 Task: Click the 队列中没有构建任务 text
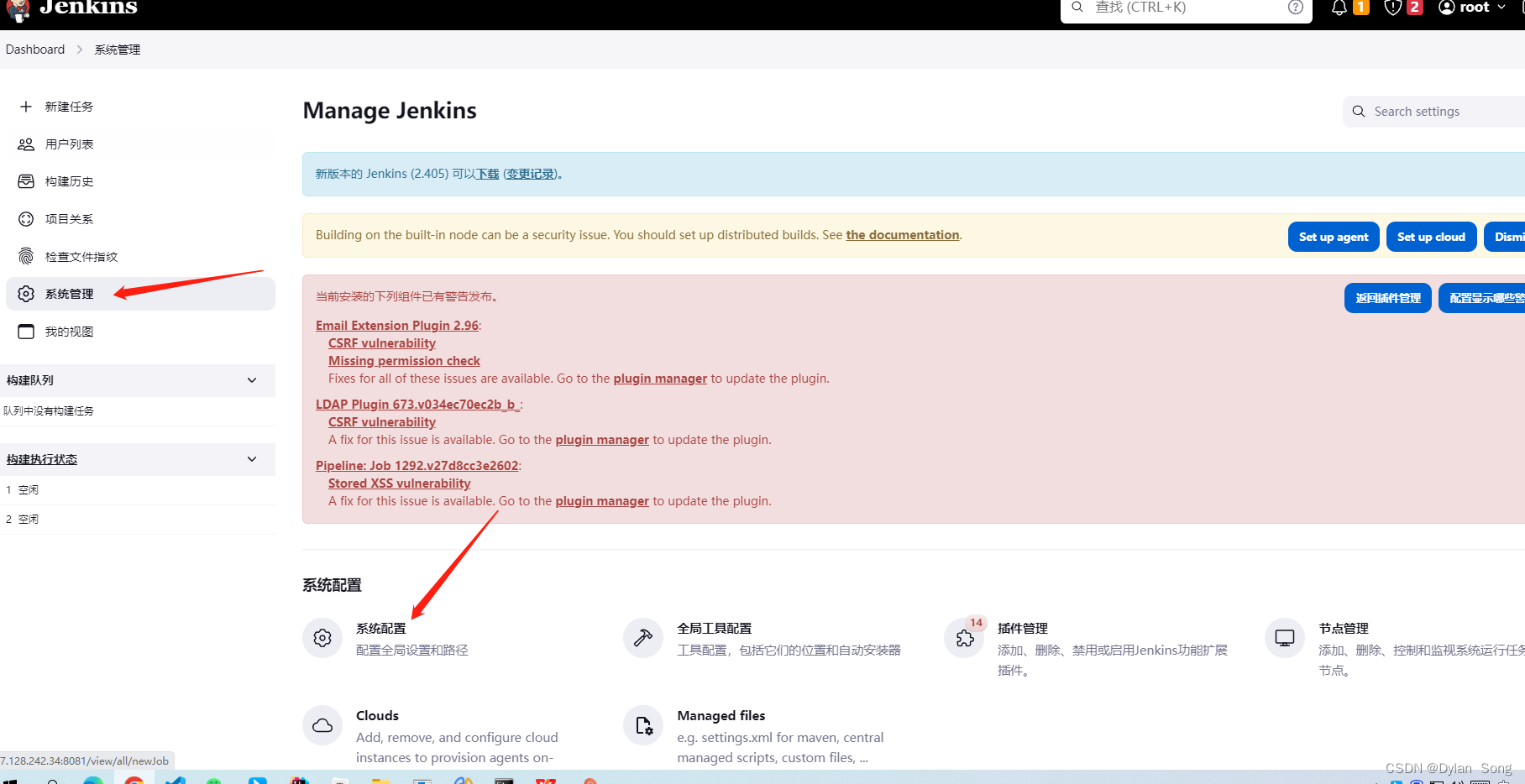pos(49,411)
